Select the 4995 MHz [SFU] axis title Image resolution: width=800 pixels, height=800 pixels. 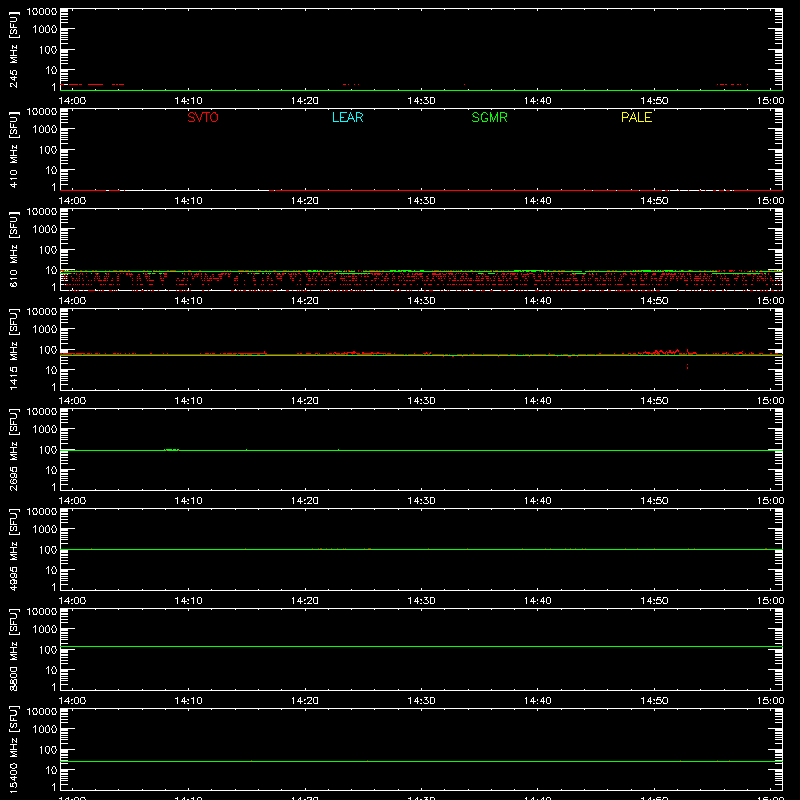point(14,550)
